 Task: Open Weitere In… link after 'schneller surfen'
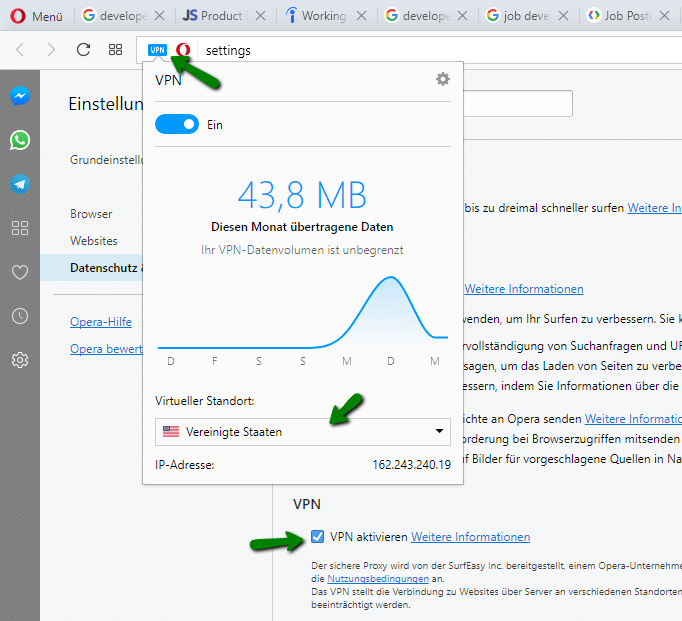[x=654, y=208]
